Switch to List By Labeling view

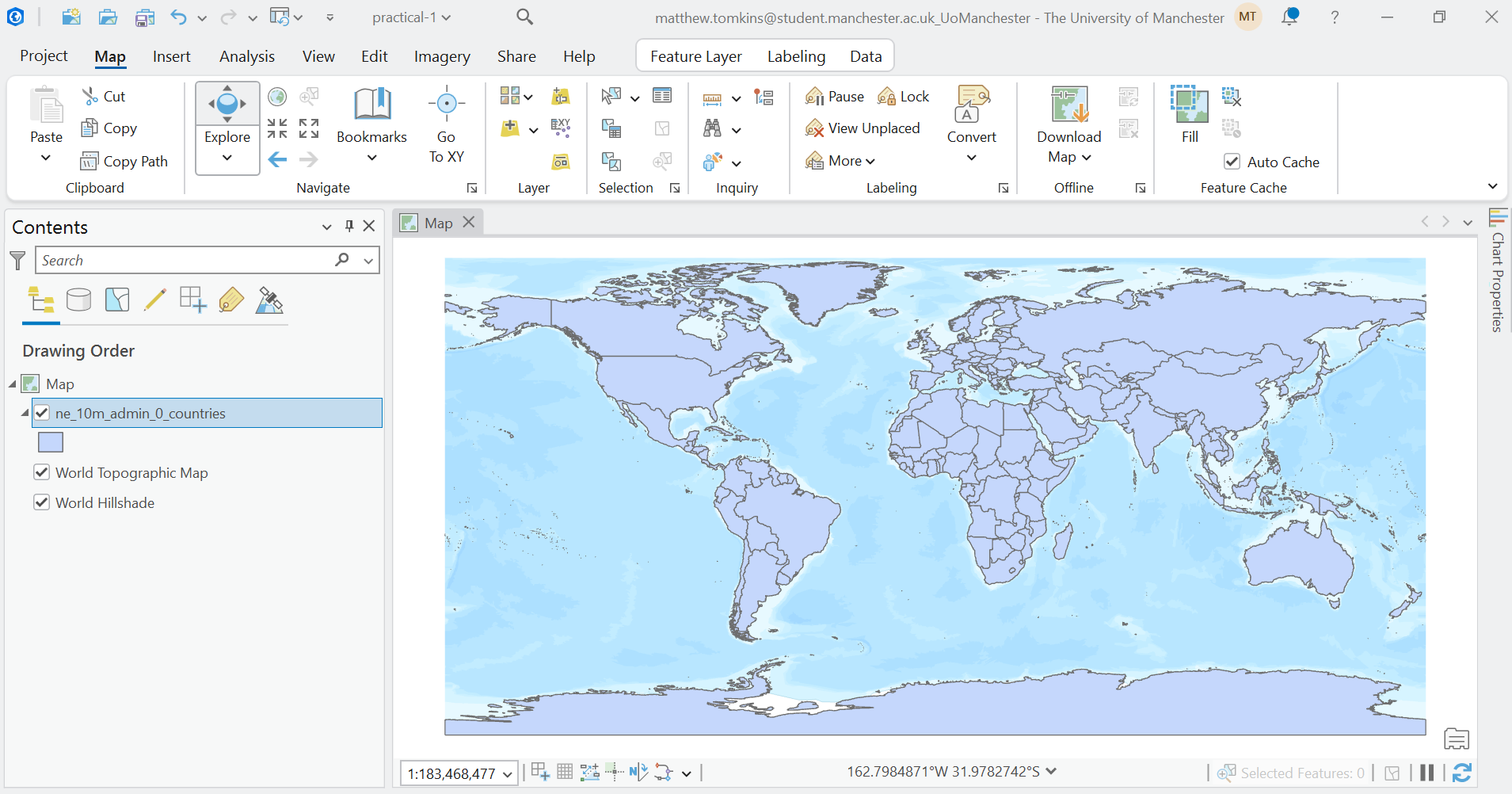(x=231, y=300)
